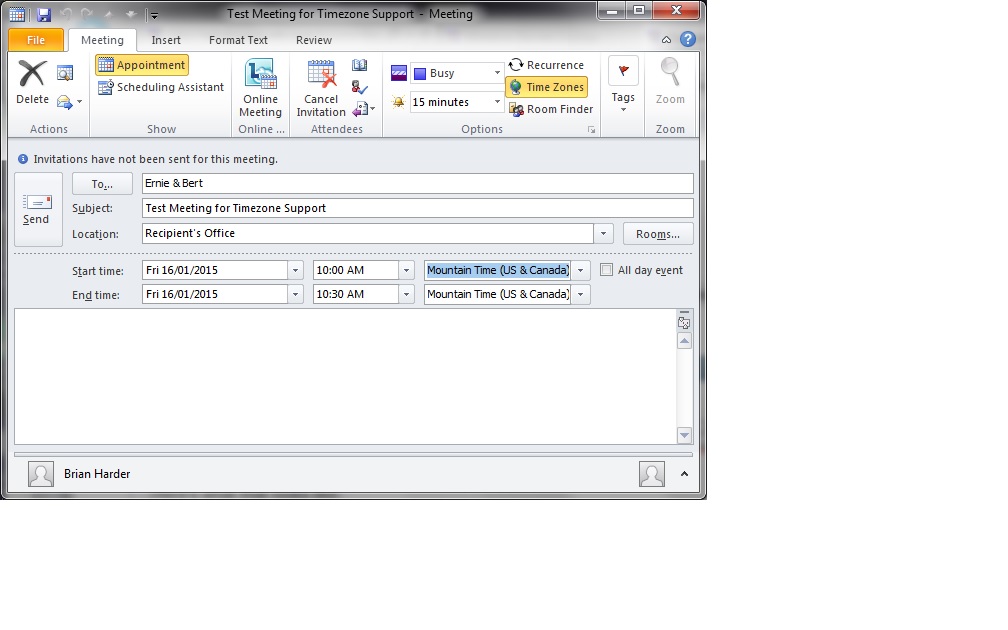This screenshot has height=630, width=1008.
Task: Open Scheduling Assistant view
Action: 160,87
